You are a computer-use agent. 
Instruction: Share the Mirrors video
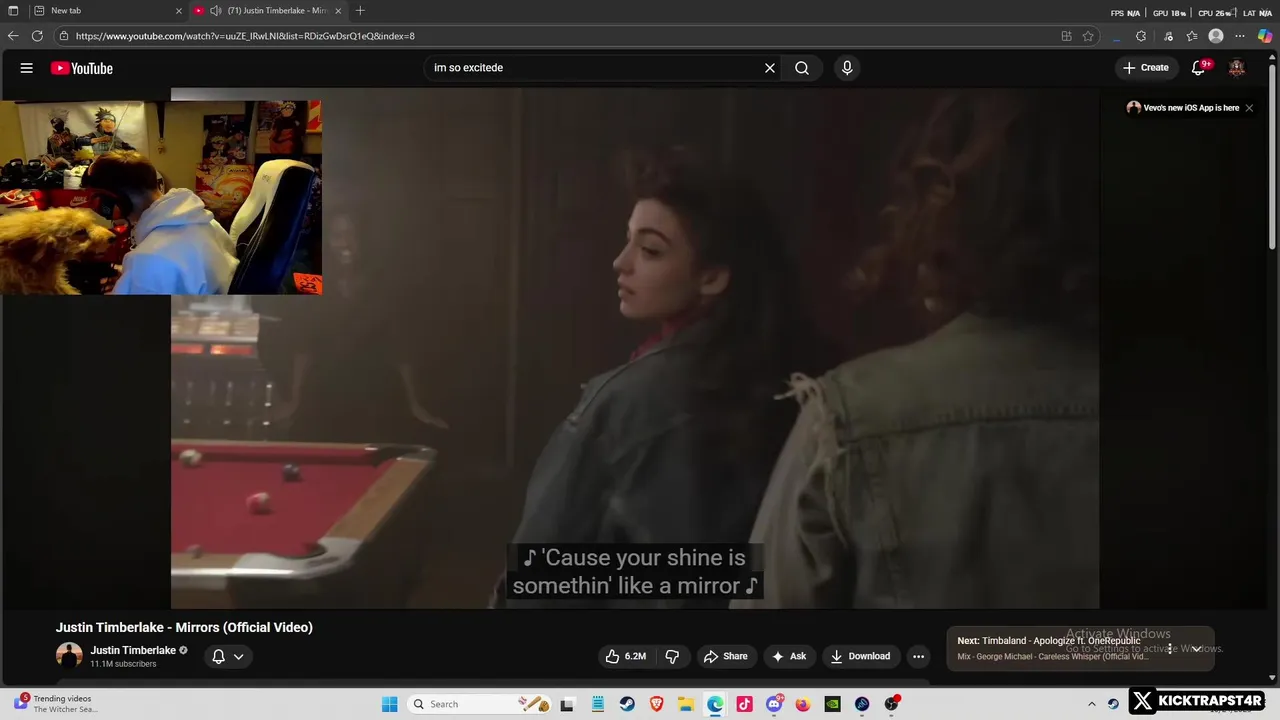point(726,656)
